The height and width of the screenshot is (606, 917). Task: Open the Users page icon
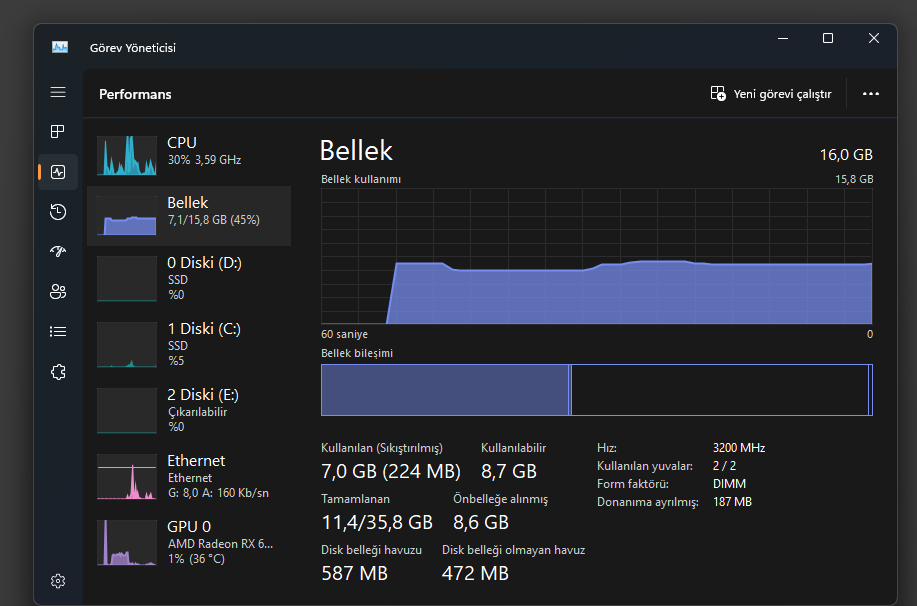(x=58, y=291)
